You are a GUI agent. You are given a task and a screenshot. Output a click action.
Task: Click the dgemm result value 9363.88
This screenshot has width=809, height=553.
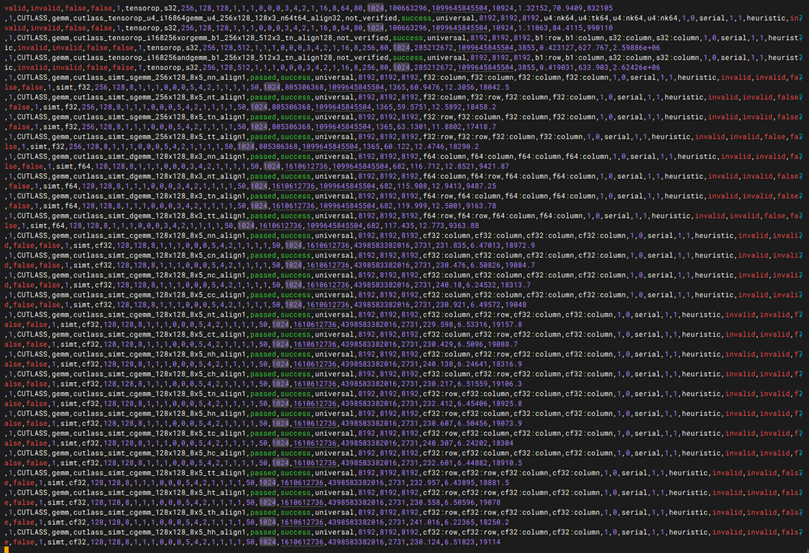463,226
